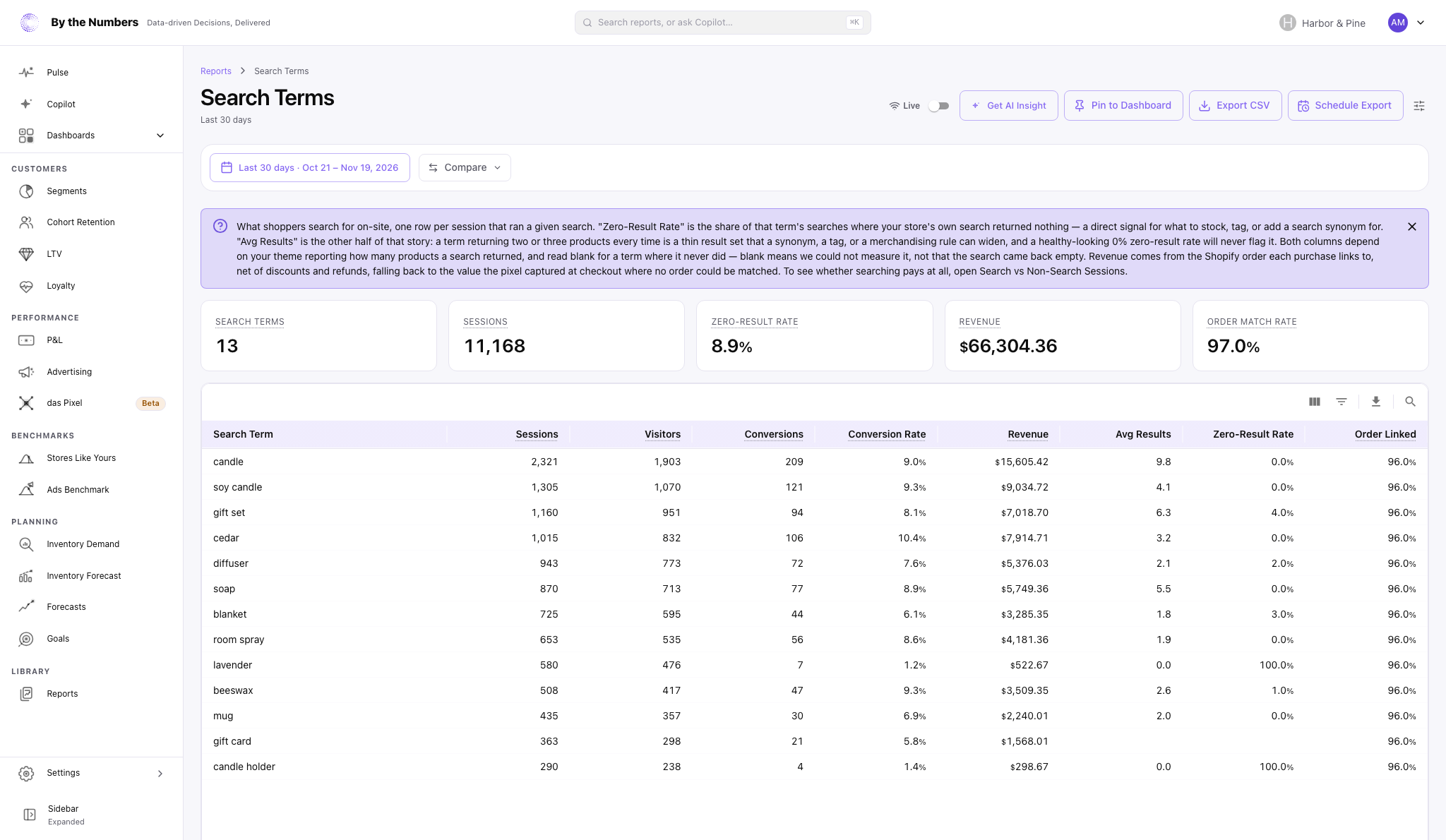Open Segments from sidebar
The image size is (1446, 840).
tap(92, 191)
